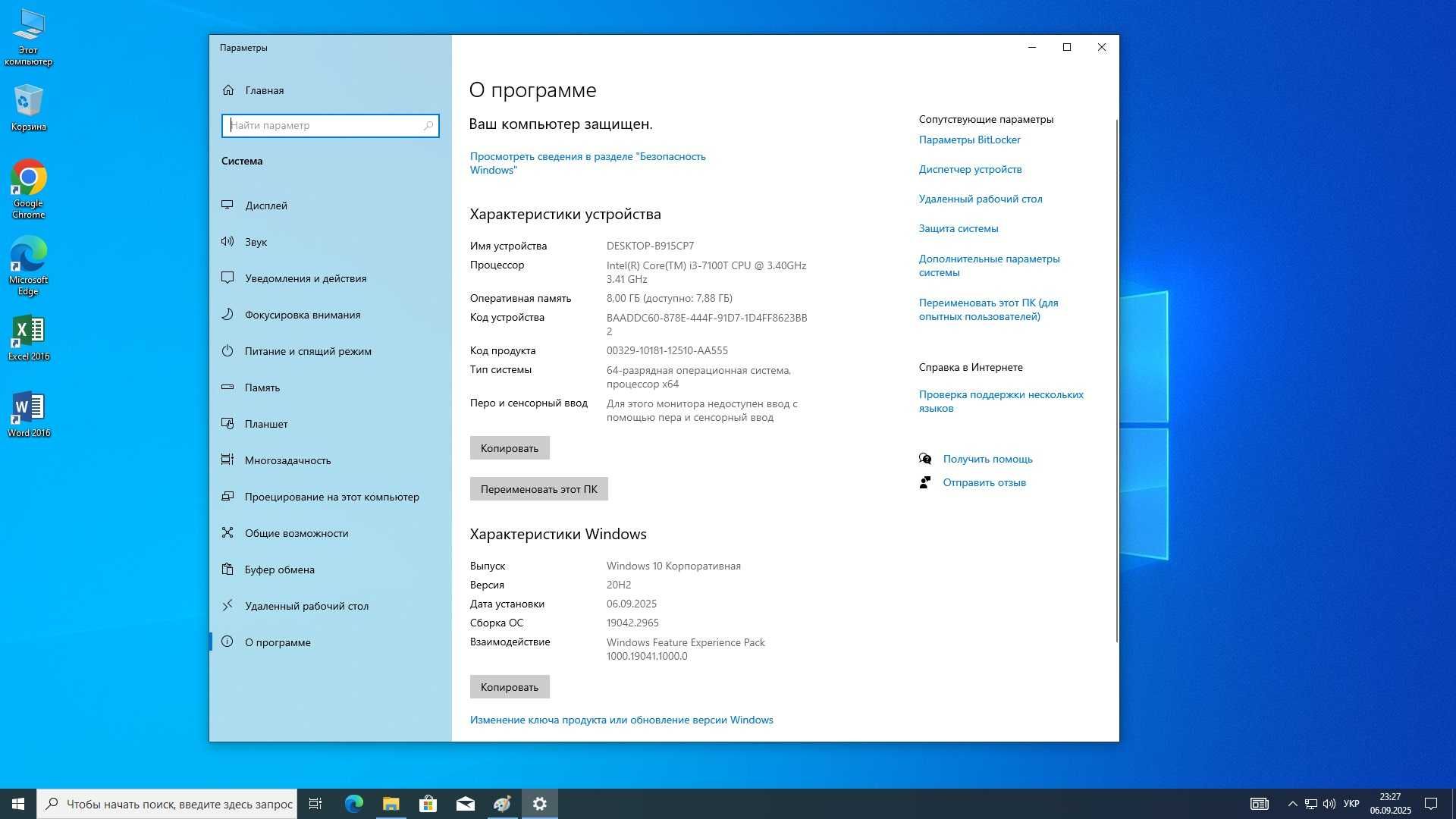Click the Проецирование на этот компьютер icon
The width and height of the screenshot is (1456, 819).
click(227, 496)
